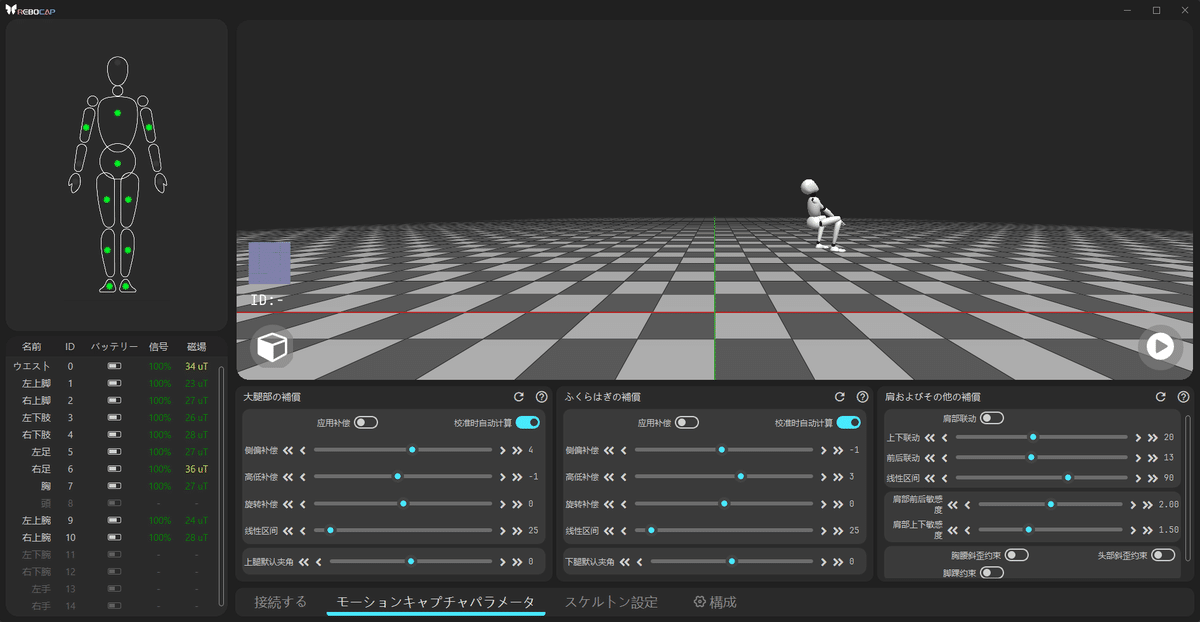The width and height of the screenshot is (1200, 622).
Task: Click the calf 高低补偿 slider track
Action: pos(724,476)
